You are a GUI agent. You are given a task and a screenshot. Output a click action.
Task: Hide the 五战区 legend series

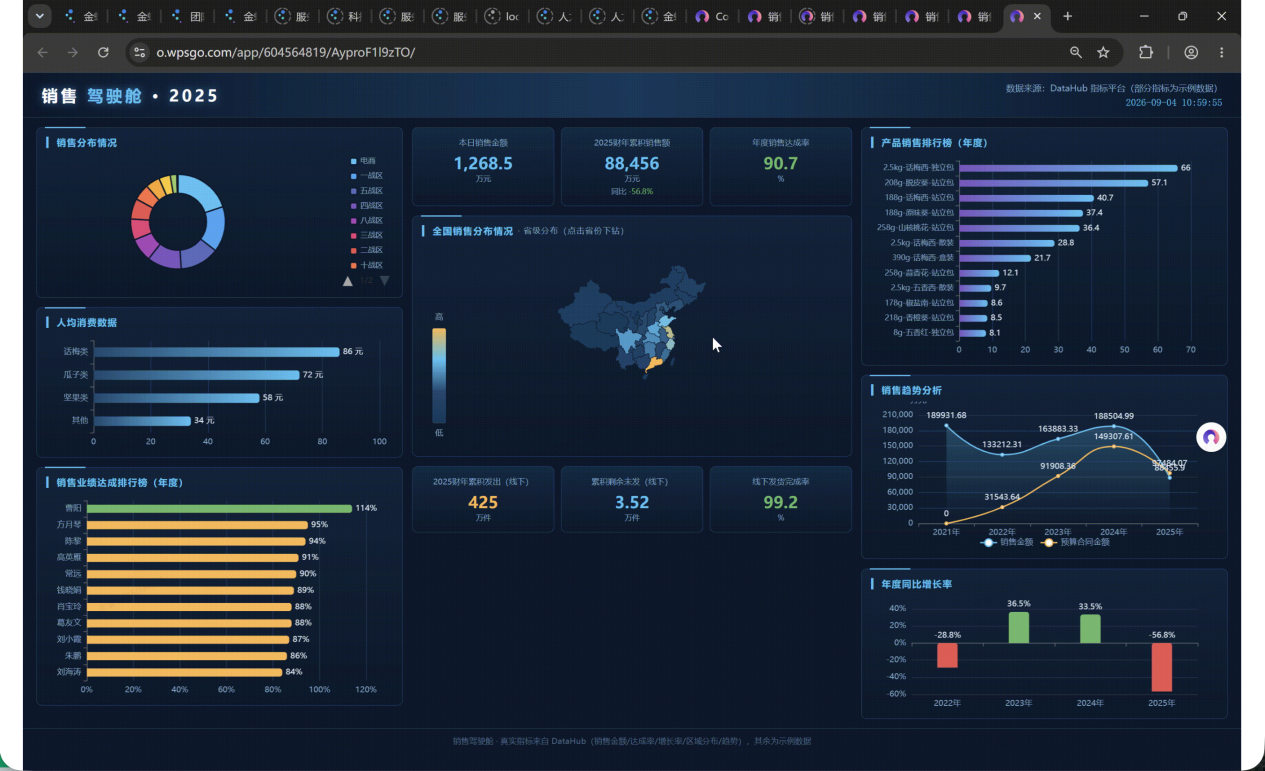366,190
